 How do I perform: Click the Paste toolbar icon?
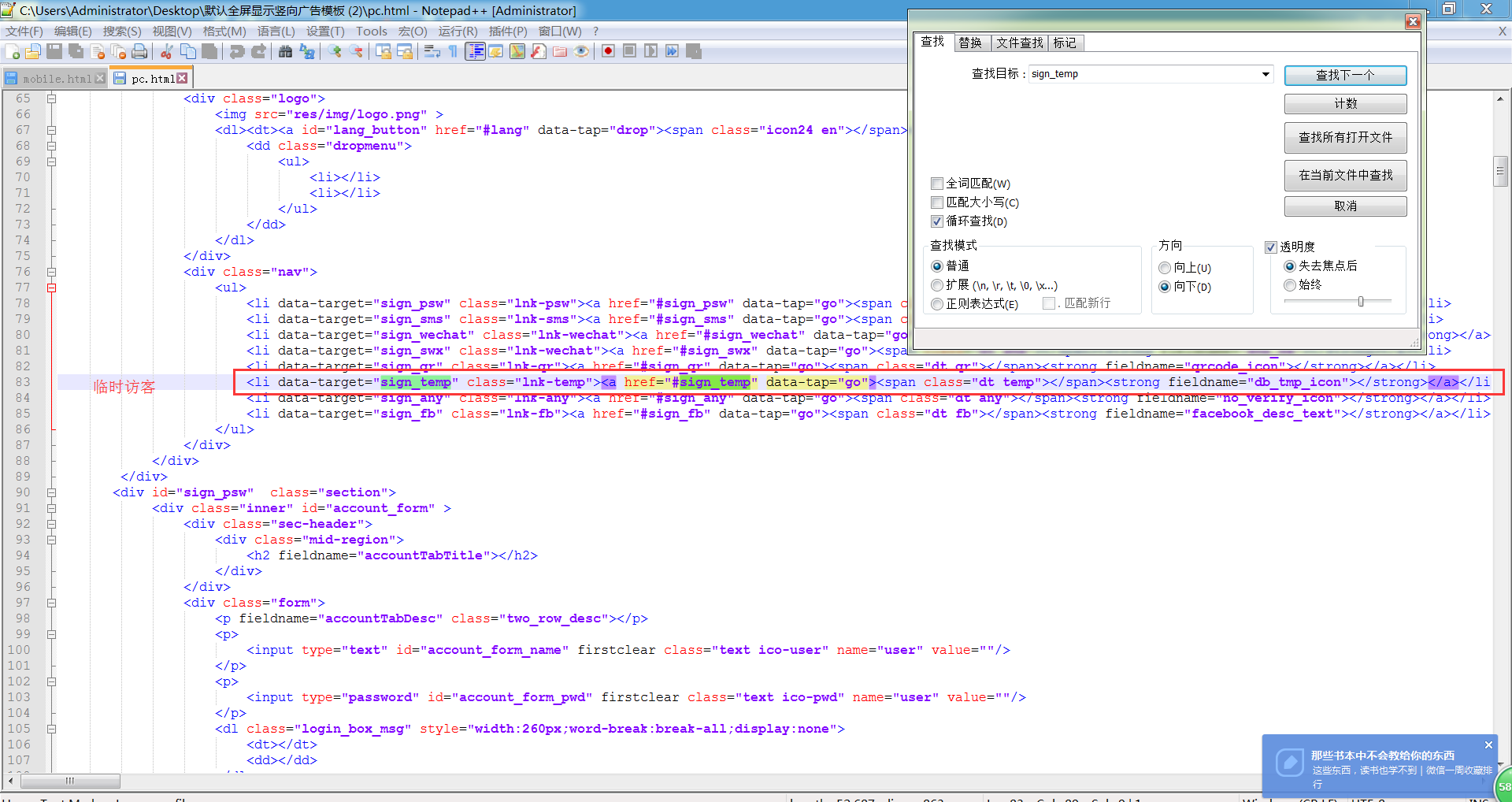209,51
